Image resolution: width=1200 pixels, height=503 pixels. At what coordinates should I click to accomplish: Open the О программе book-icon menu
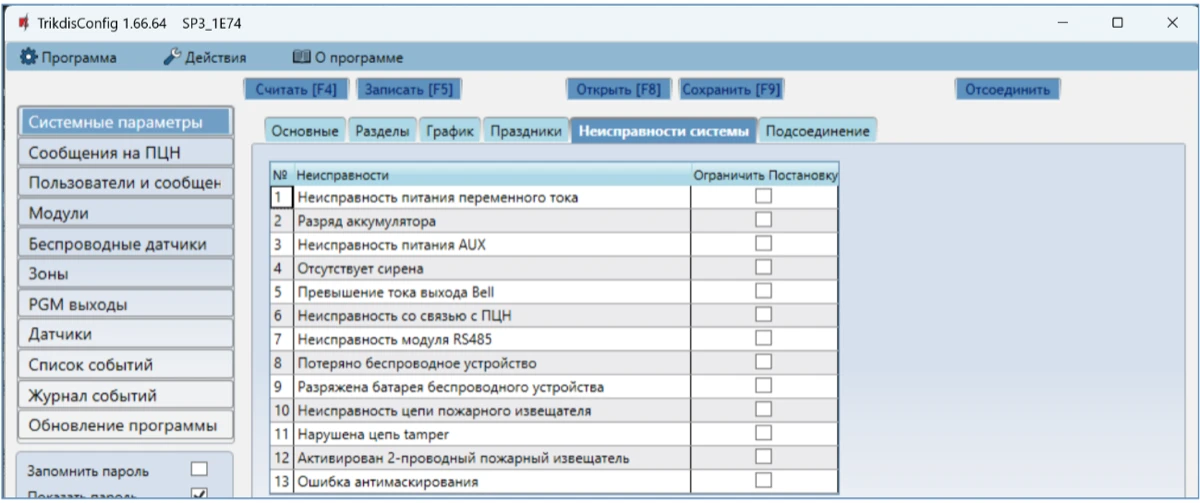click(x=347, y=58)
